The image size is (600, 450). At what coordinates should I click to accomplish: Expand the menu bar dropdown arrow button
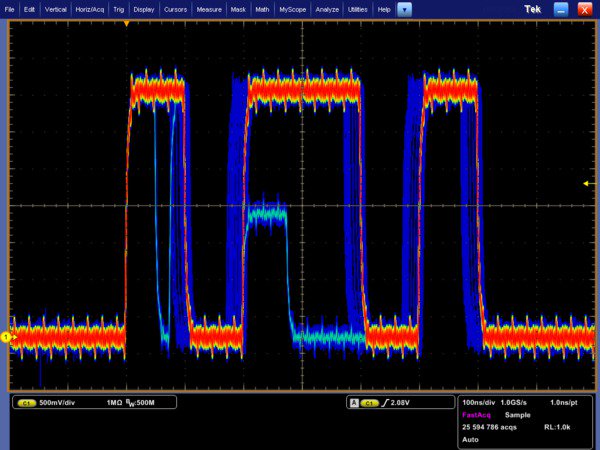click(x=404, y=9)
